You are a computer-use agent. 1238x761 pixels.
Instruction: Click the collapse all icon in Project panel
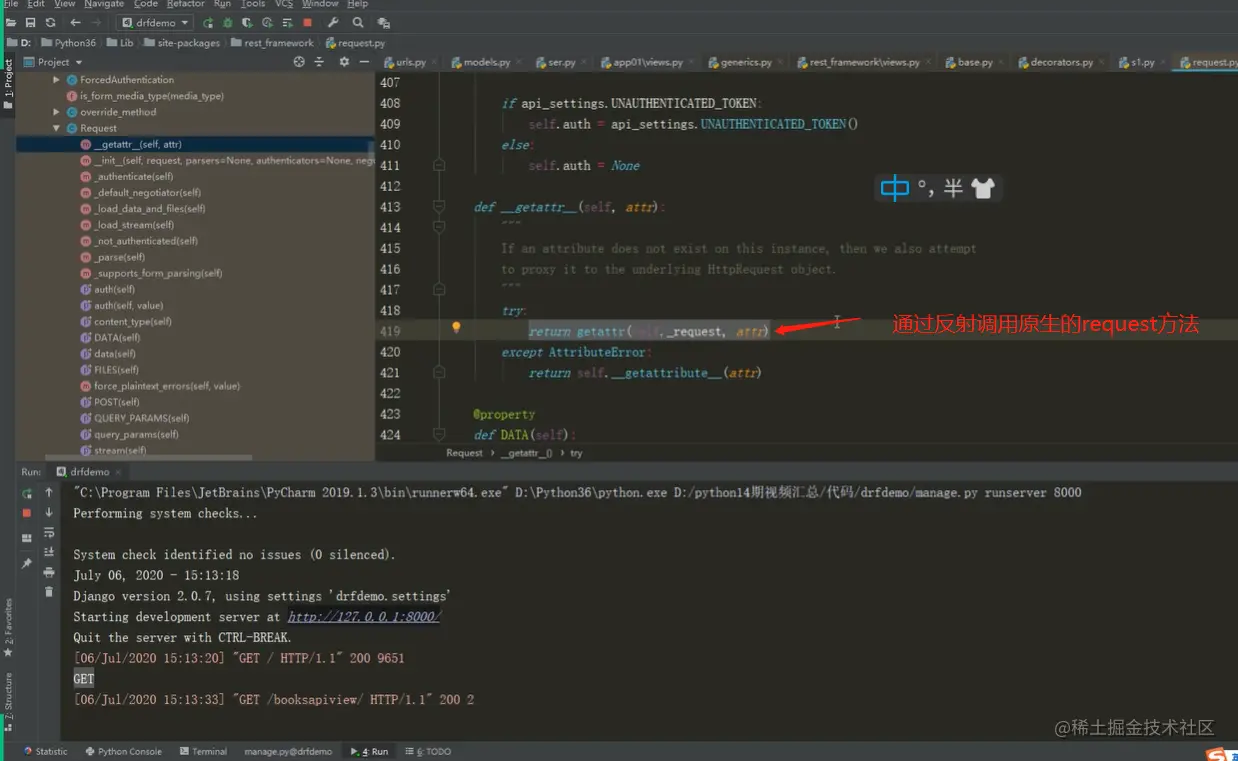[x=319, y=62]
